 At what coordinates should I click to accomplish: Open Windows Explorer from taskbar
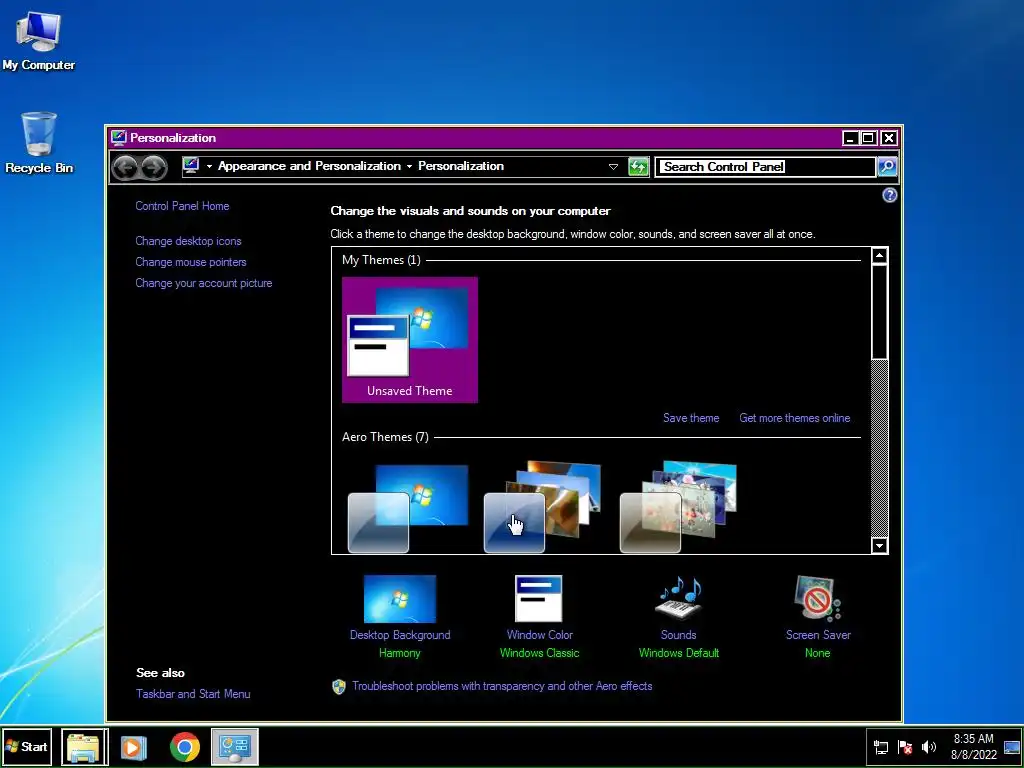[84, 747]
